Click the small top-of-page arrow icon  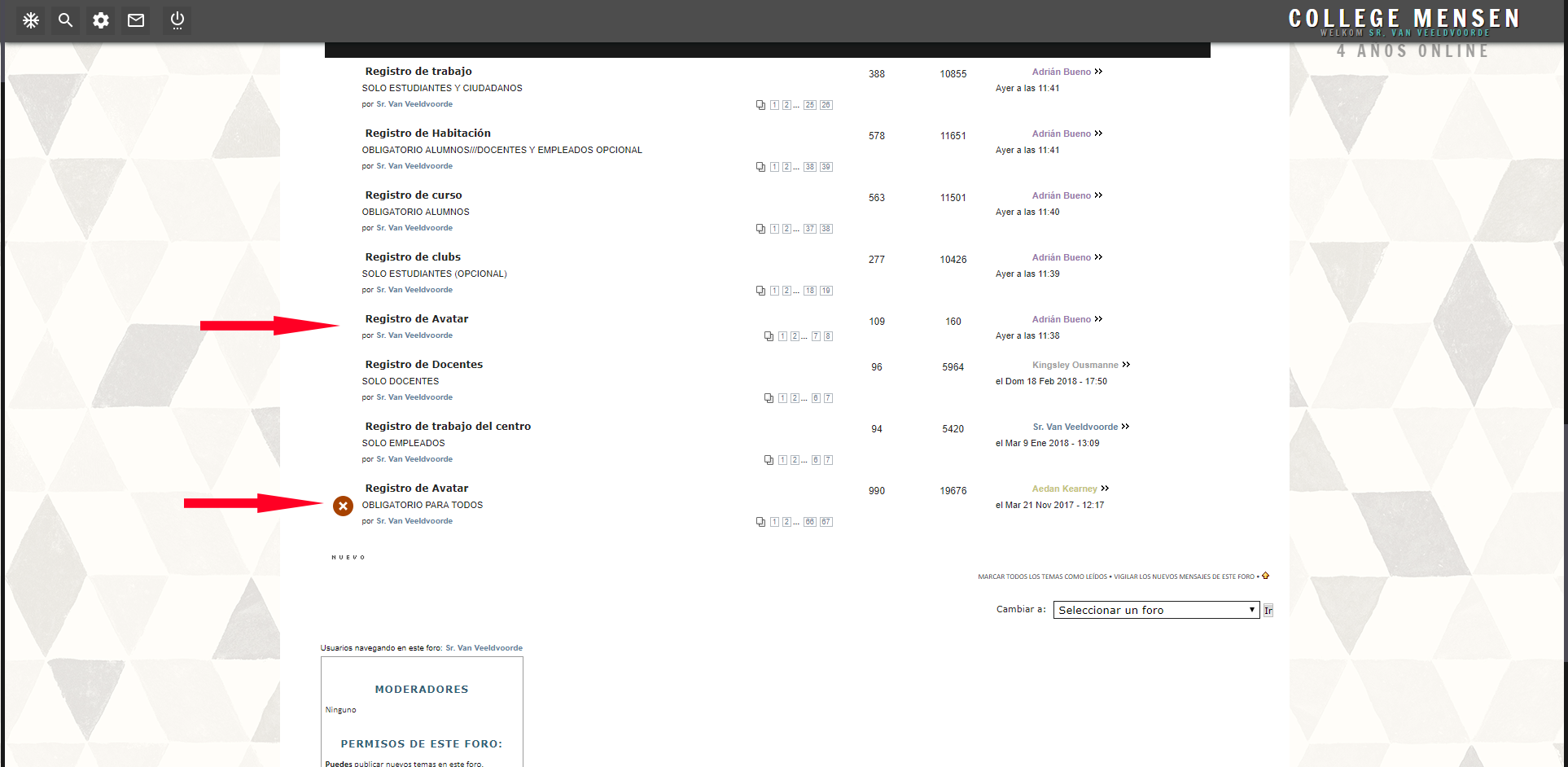[x=1266, y=576]
